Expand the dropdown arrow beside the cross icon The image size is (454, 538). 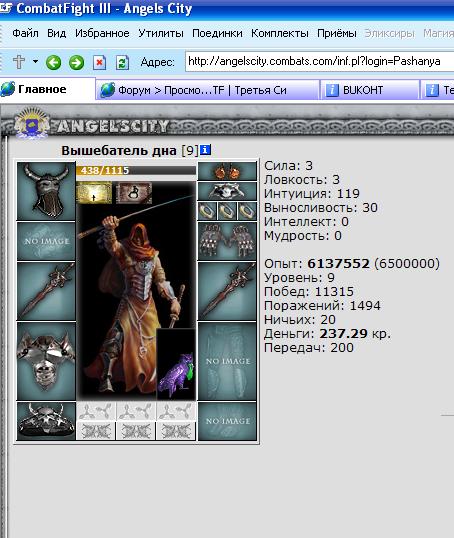click(x=35, y=62)
